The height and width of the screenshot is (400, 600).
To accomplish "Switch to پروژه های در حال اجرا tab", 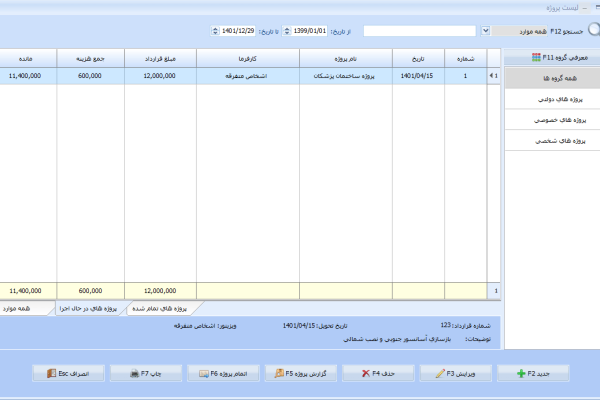I will [x=89, y=309].
